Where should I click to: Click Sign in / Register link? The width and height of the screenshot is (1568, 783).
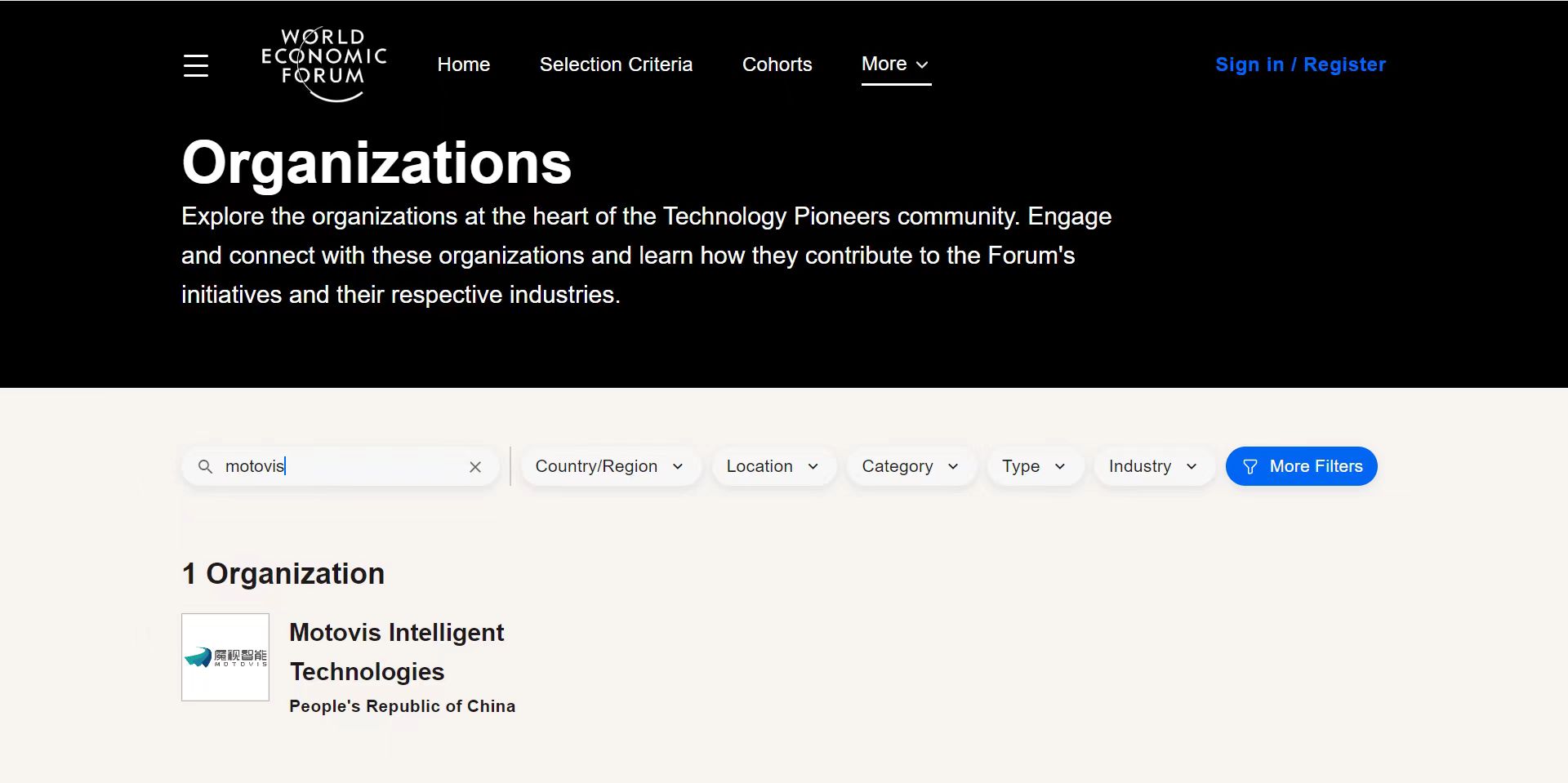[1300, 65]
